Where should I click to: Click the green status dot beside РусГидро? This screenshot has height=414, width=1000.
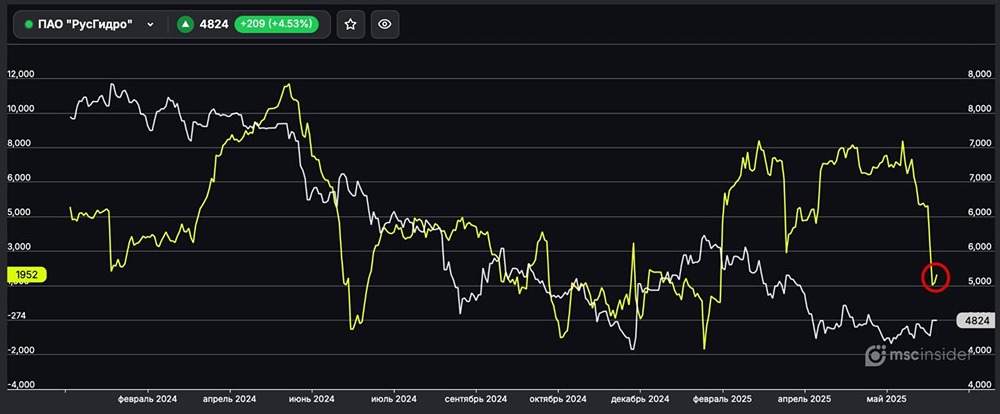point(28,25)
